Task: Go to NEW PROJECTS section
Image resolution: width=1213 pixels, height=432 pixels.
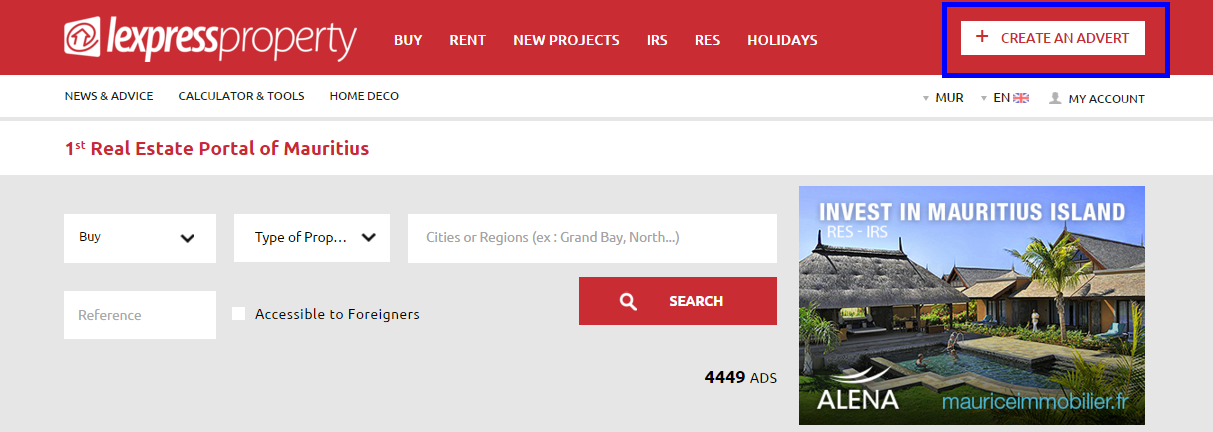Action: click(566, 40)
